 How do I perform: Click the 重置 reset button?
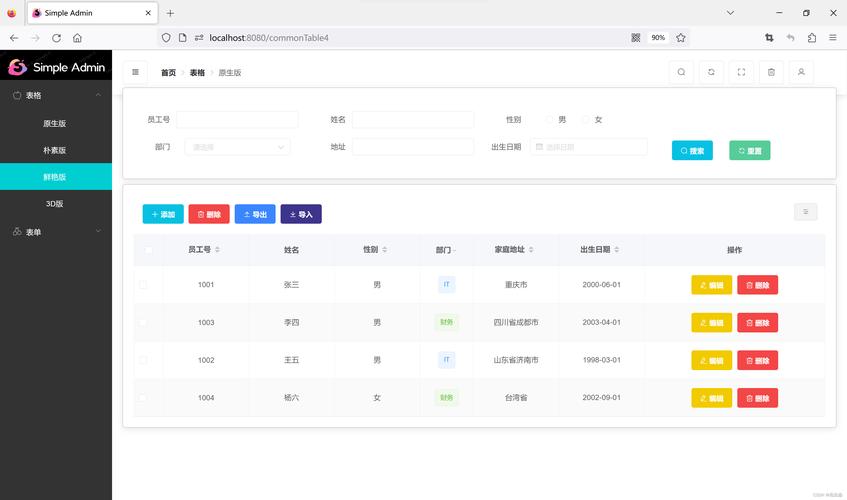(x=750, y=151)
